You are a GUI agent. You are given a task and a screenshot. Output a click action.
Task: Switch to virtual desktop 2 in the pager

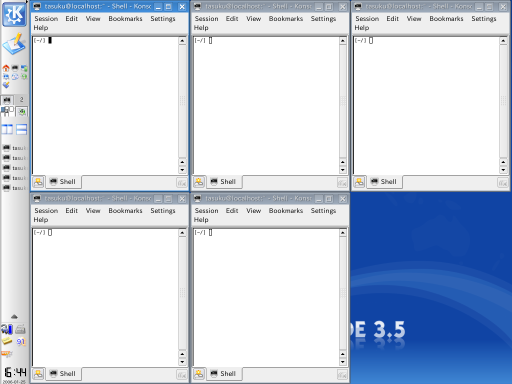(x=22, y=100)
